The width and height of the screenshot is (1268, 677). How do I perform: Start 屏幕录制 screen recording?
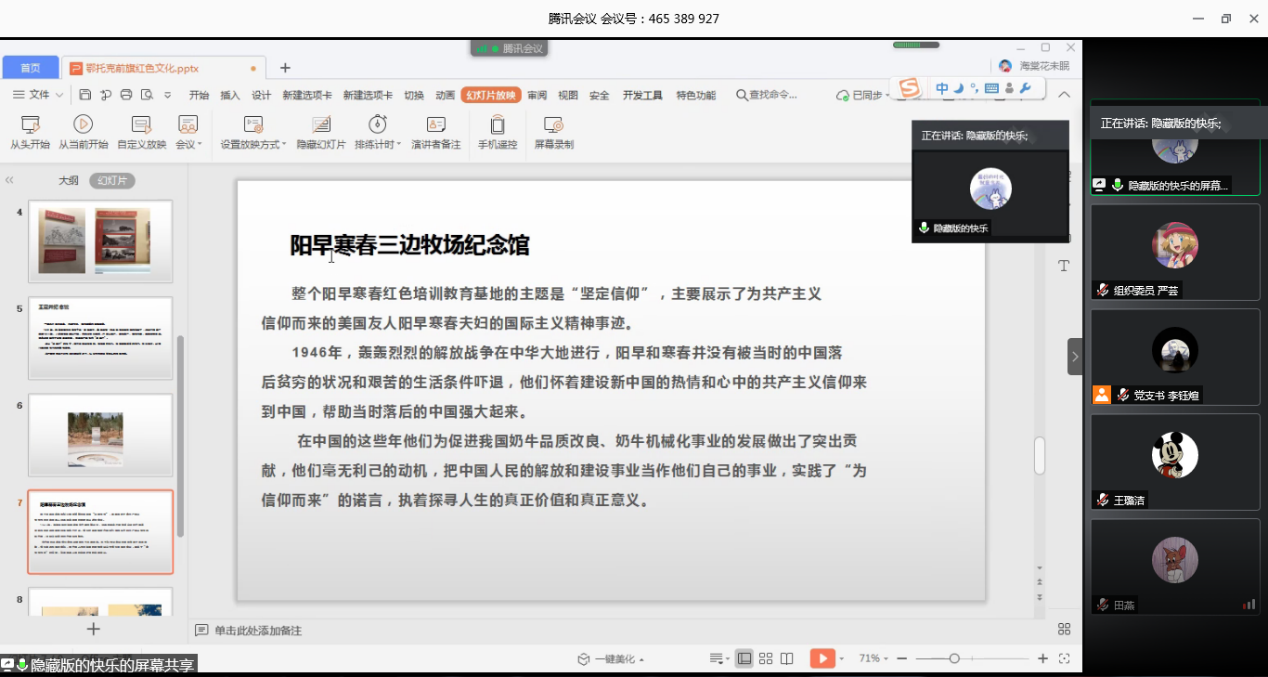coord(553,125)
